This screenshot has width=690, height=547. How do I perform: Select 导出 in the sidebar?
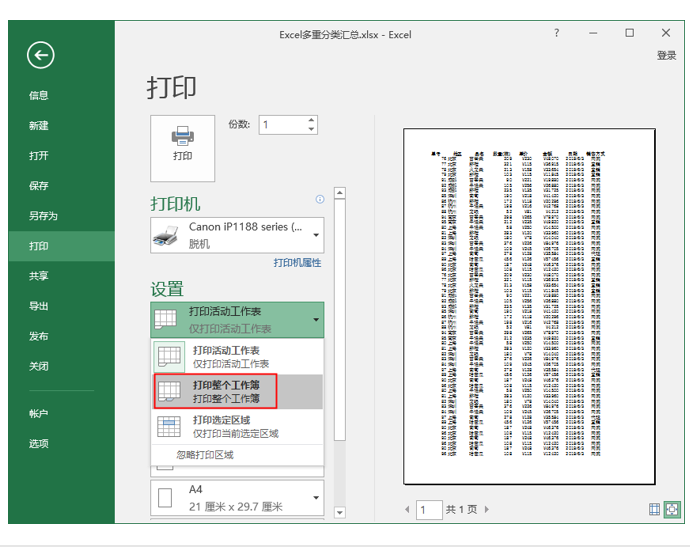pos(39,306)
